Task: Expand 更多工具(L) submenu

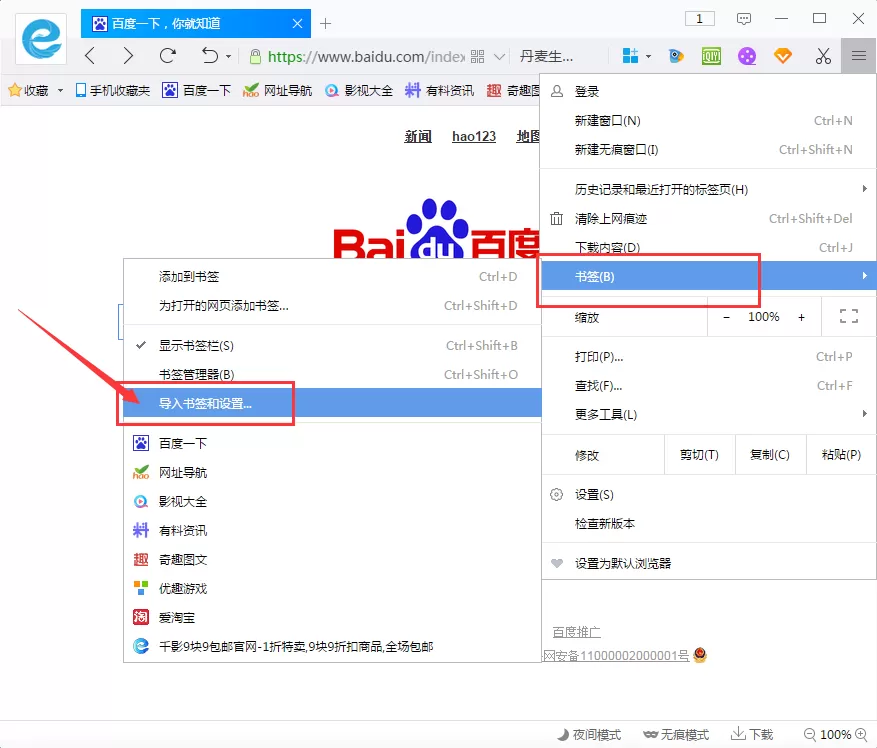Action: pyautogui.click(x=708, y=415)
